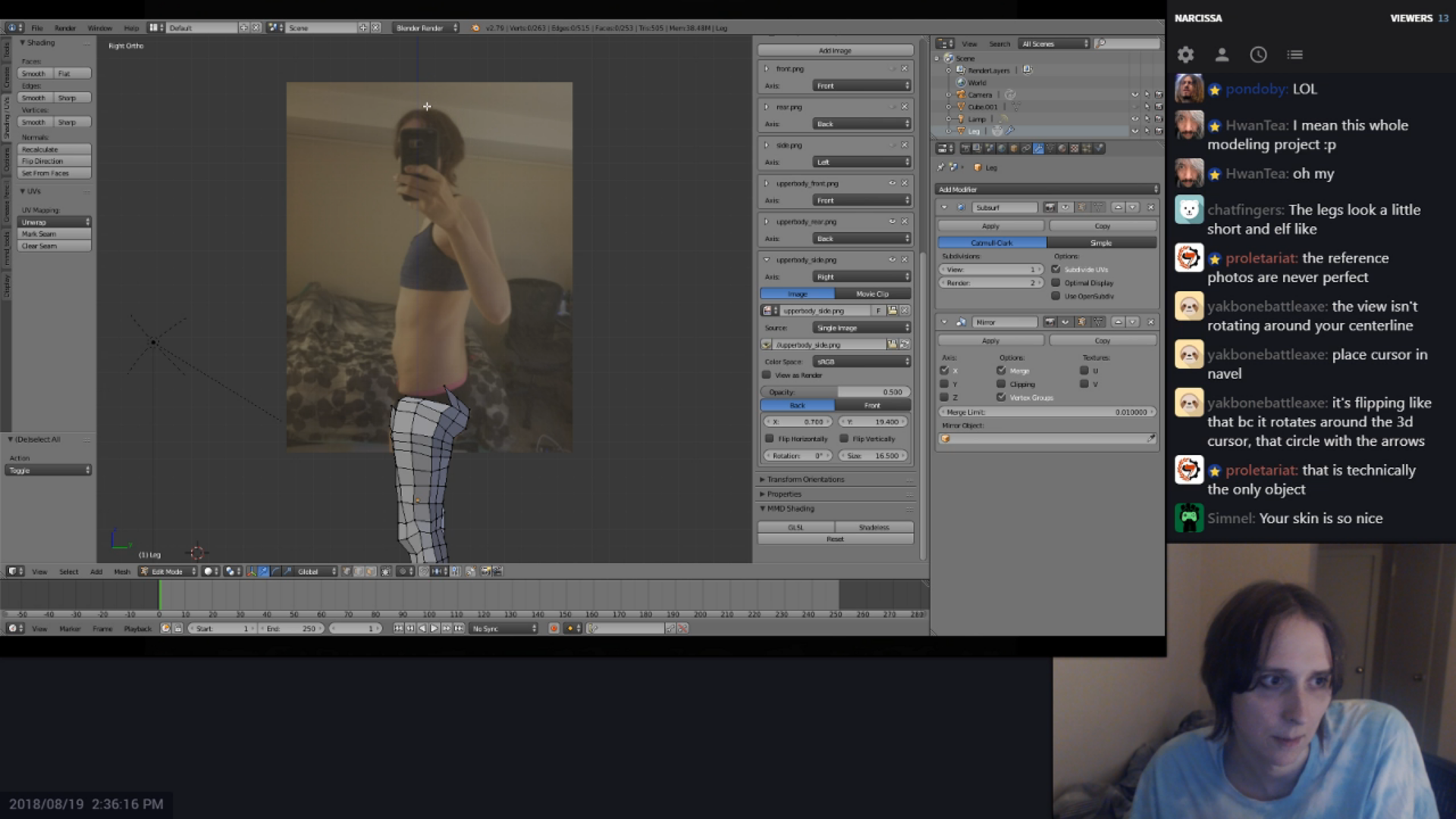This screenshot has height=819, width=1456.
Task: Open the outliner All Scenes dropdown
Action: (x=1054, y=44)
